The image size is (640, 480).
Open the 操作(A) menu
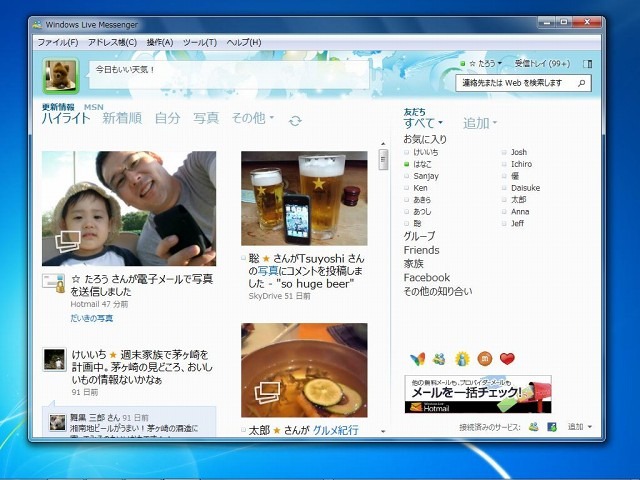(160, 42)
